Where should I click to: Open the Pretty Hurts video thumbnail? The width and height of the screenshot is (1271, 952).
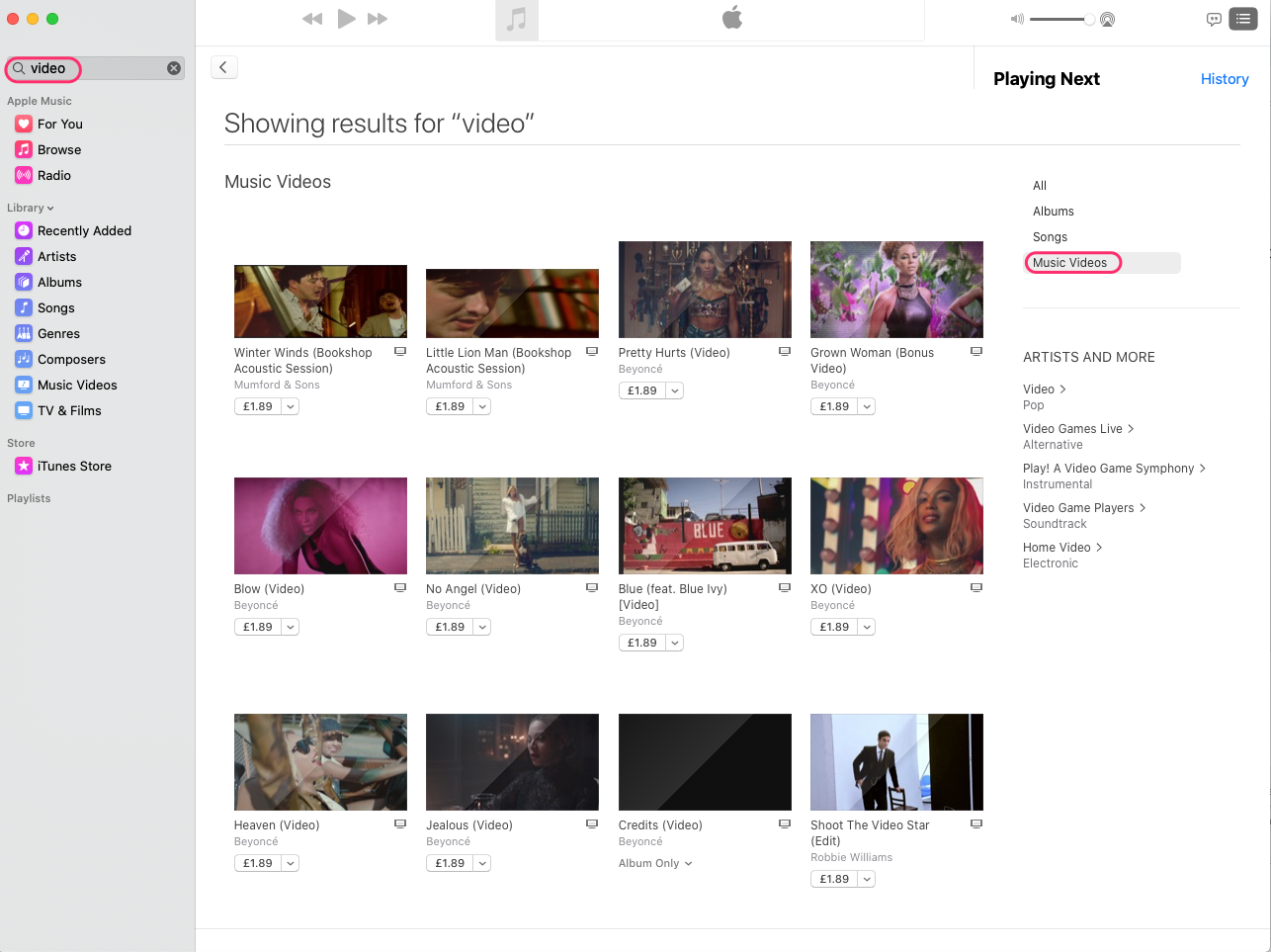(705, 290)
